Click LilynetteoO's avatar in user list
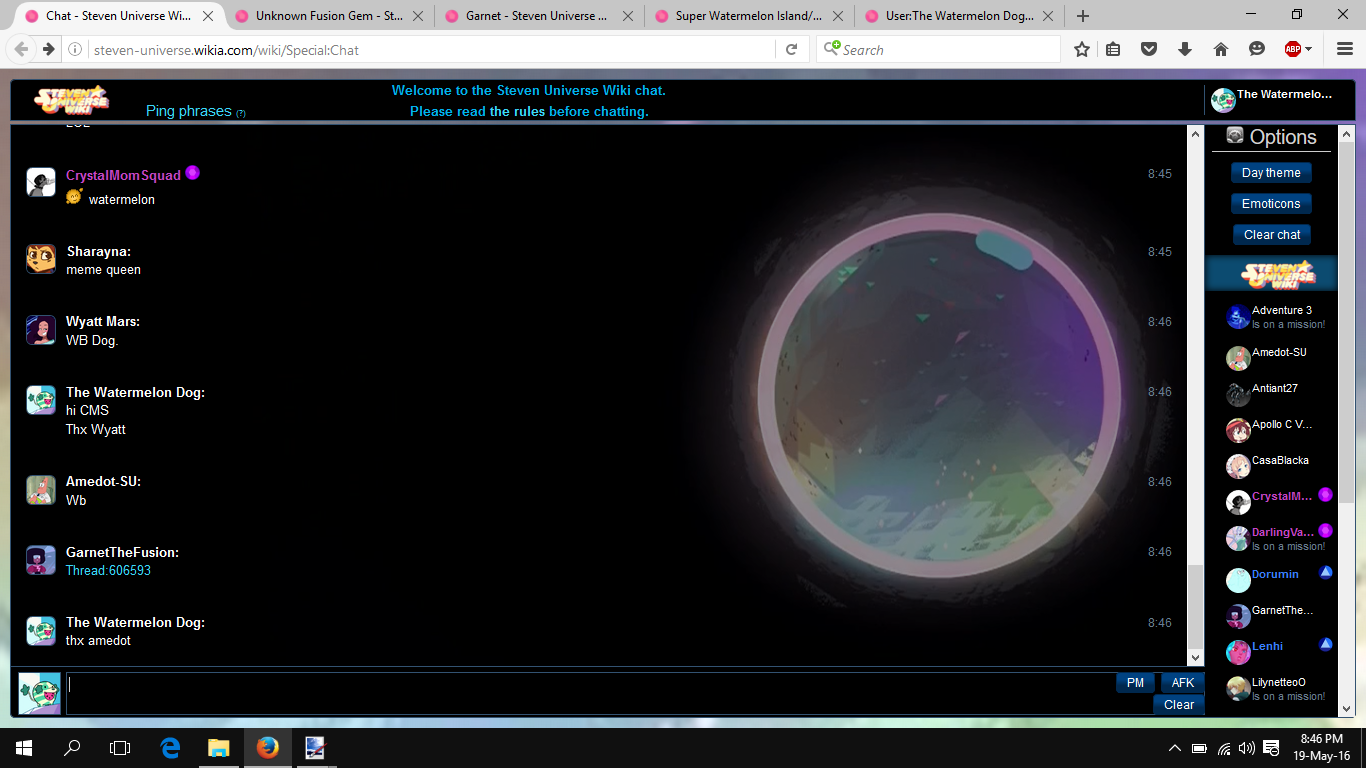Screen dimensions: 1366x768 pyautogui.click(x=1238, y=688)
